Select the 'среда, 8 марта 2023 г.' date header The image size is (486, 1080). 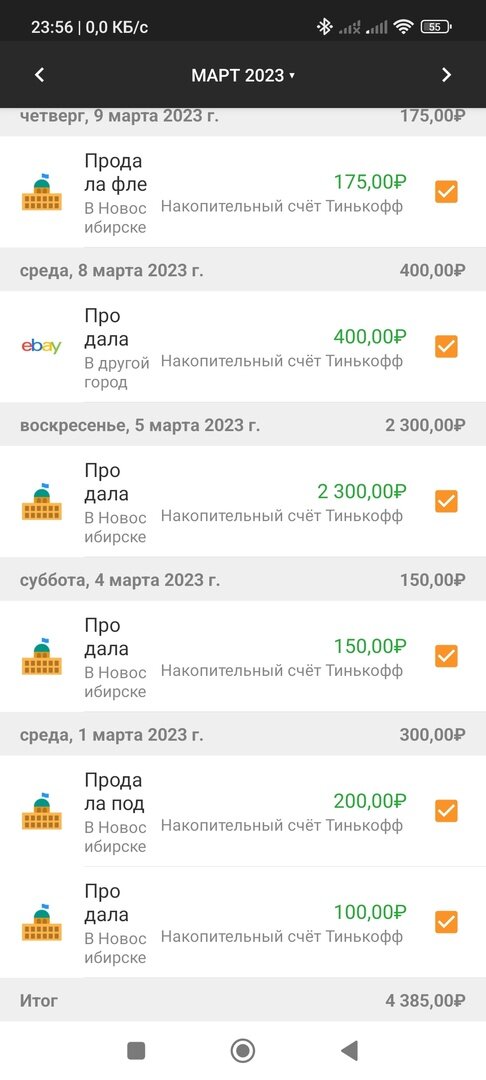tap(243, 270)
